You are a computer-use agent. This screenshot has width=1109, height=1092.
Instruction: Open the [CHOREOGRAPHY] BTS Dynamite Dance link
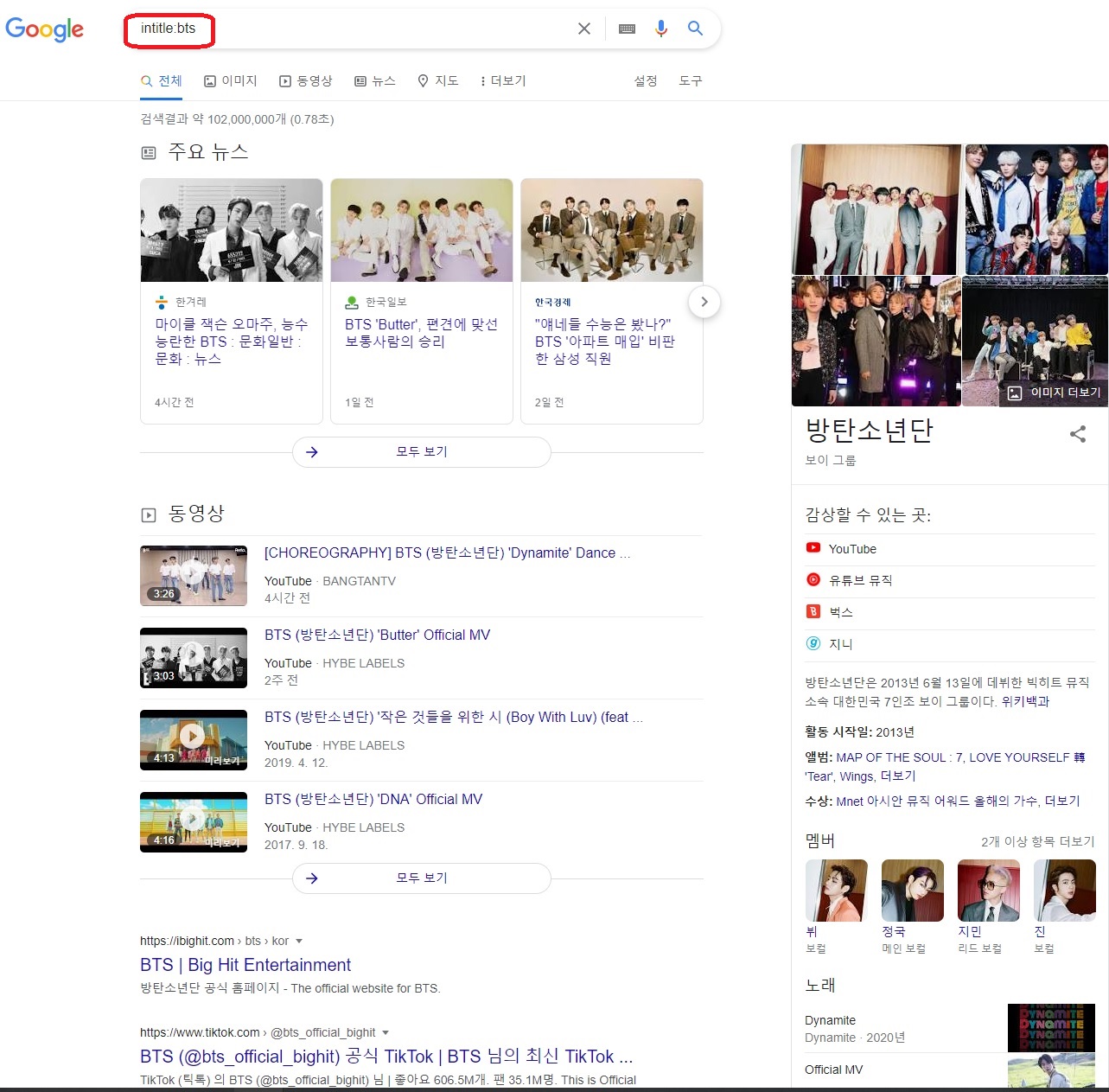448,552
